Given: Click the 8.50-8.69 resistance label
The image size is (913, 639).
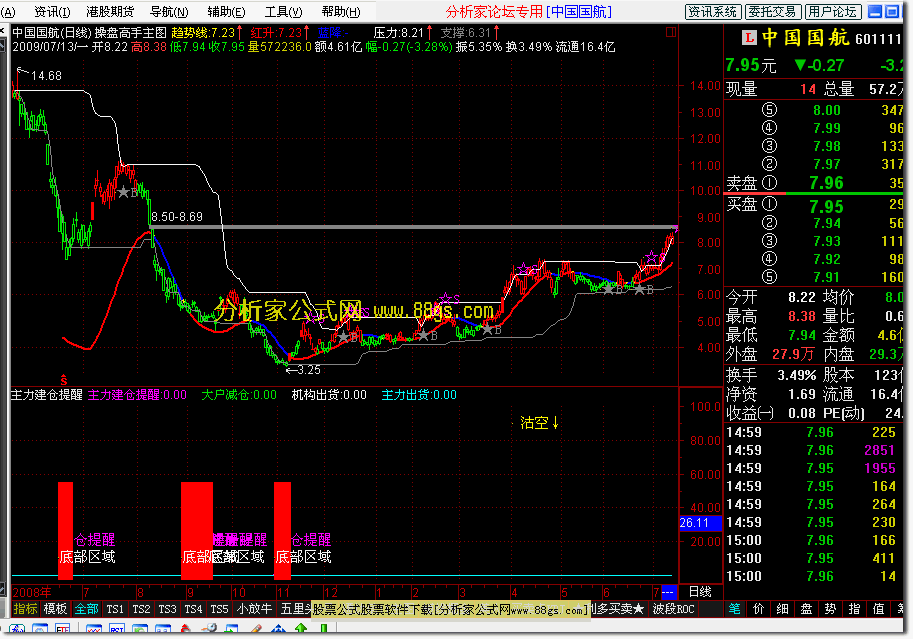Looking at the screenshot, I should [x=177, y=217].
